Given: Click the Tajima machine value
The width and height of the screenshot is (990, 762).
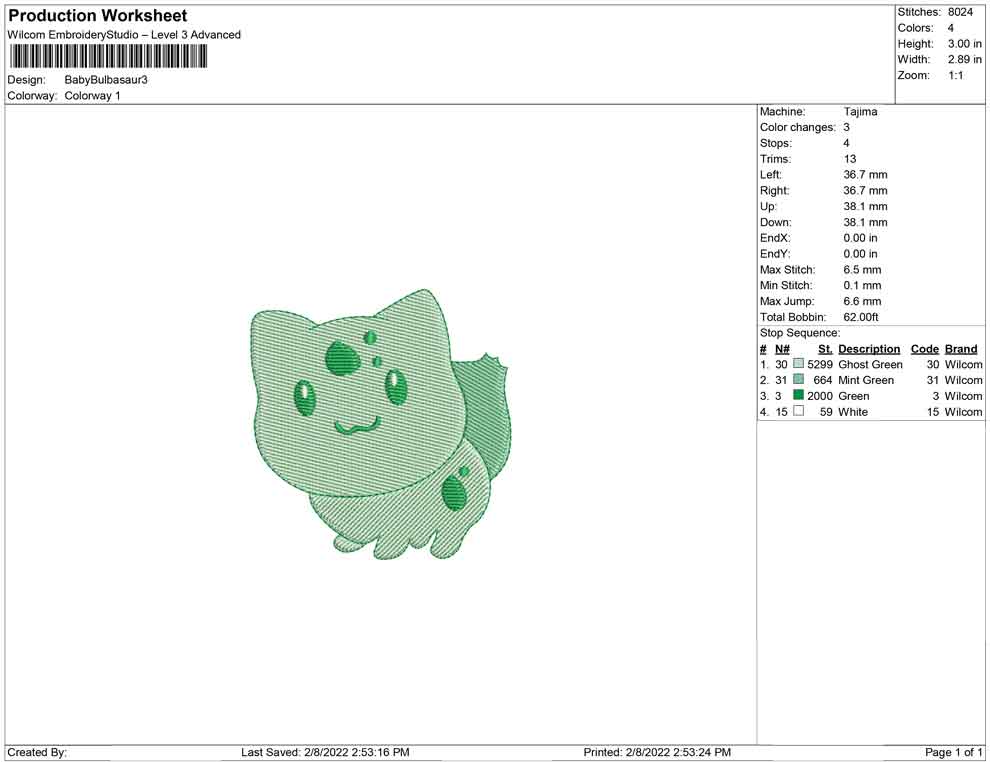Looking at the screenshot, I should tap(860, 112).
